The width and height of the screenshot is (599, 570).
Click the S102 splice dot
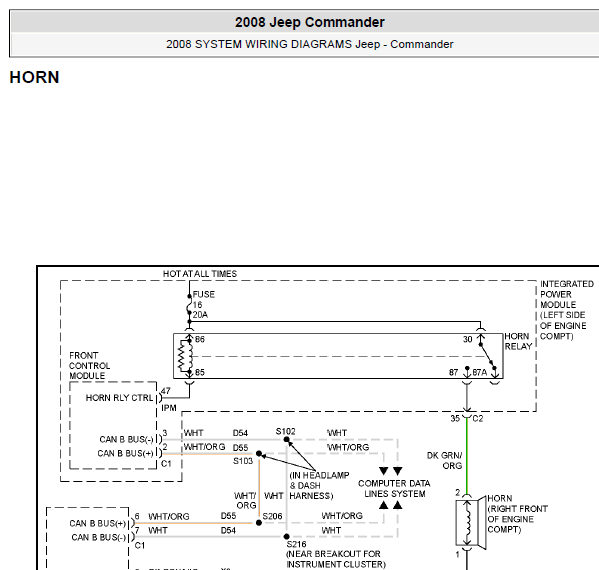pyautogui.click(x=287, y=439)
